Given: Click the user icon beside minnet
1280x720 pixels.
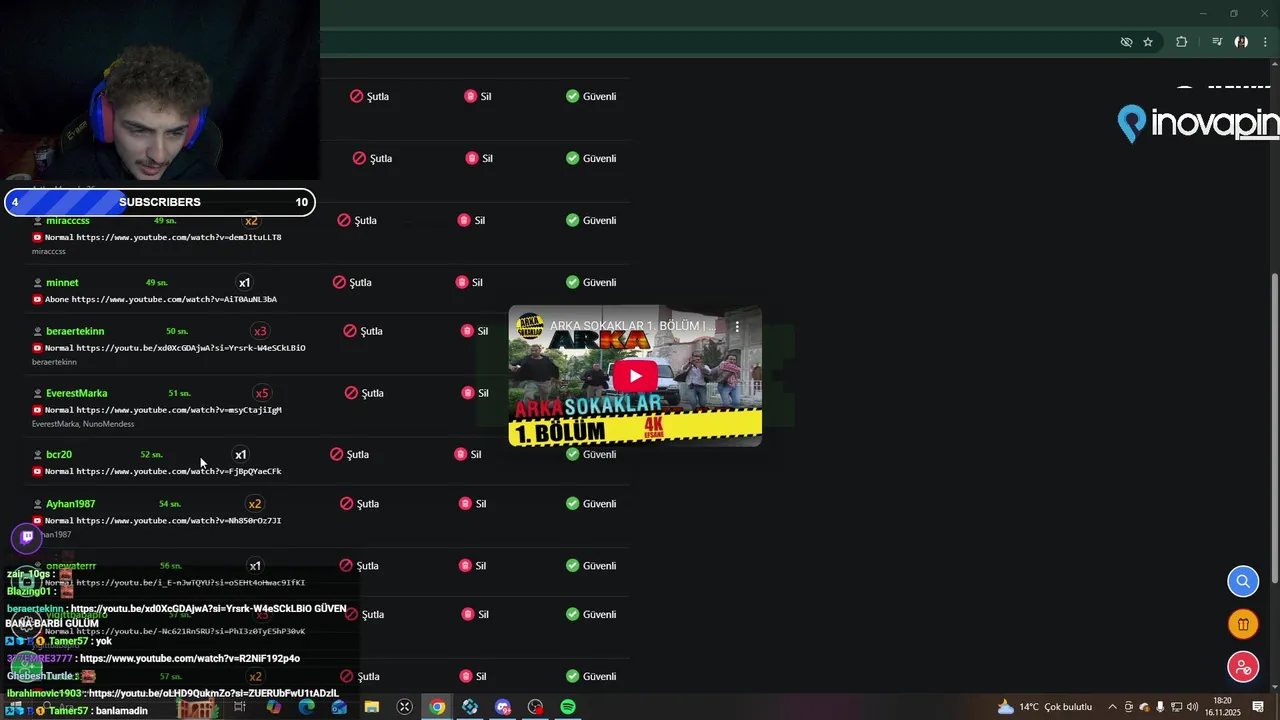Looking at the screenshot, I should click(38, 283).
